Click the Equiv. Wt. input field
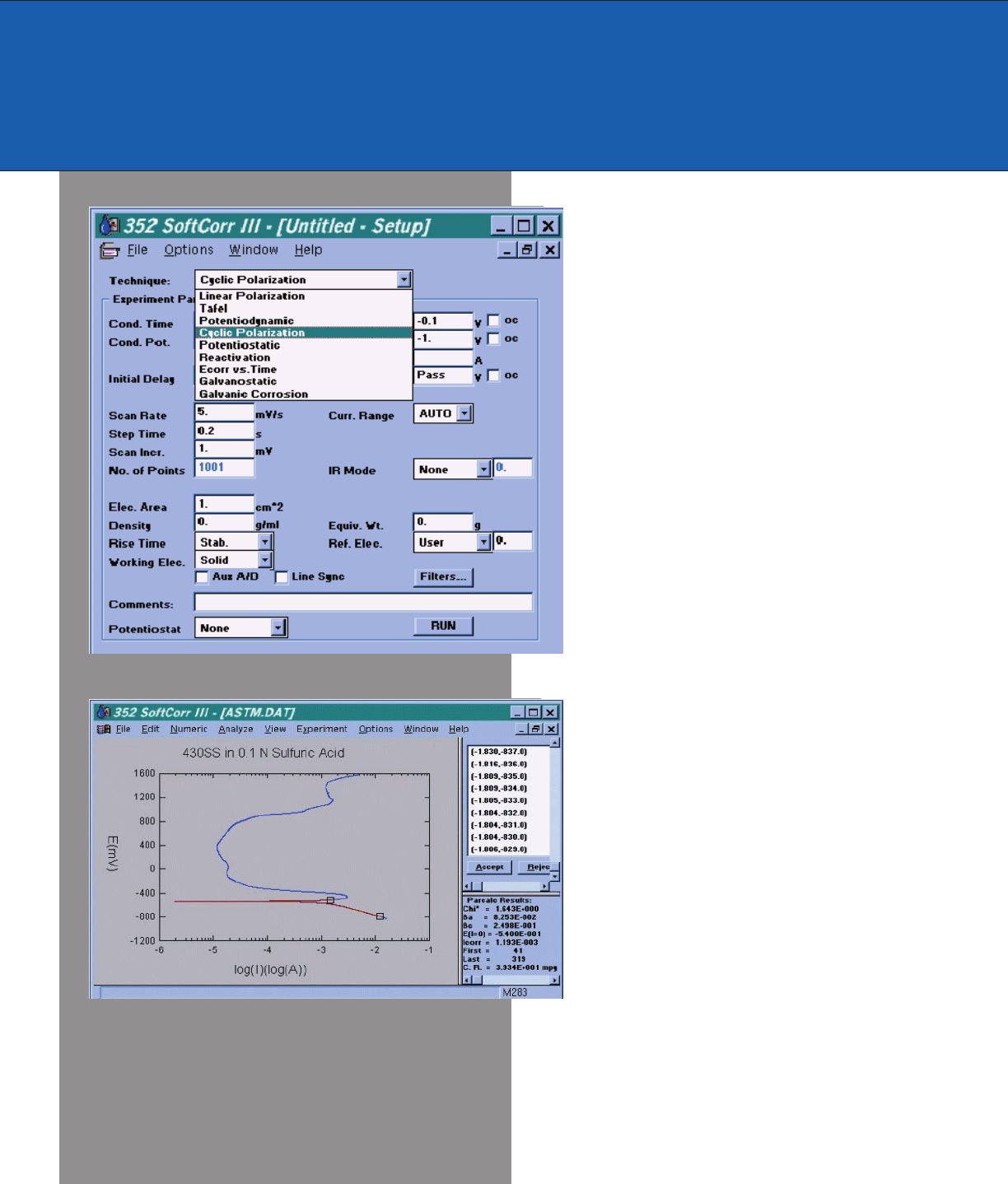Screen dimensions: 1008x1184 point(443,522)
